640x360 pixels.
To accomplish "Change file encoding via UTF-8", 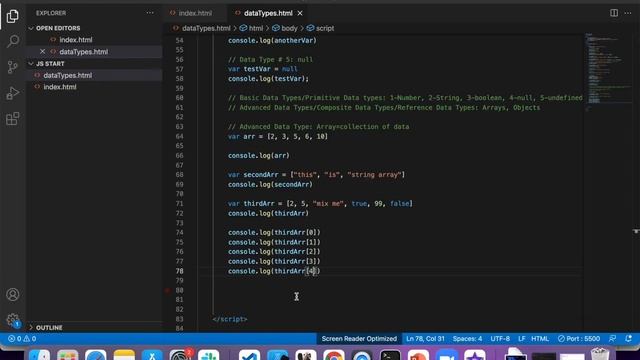I will [500, 339].
